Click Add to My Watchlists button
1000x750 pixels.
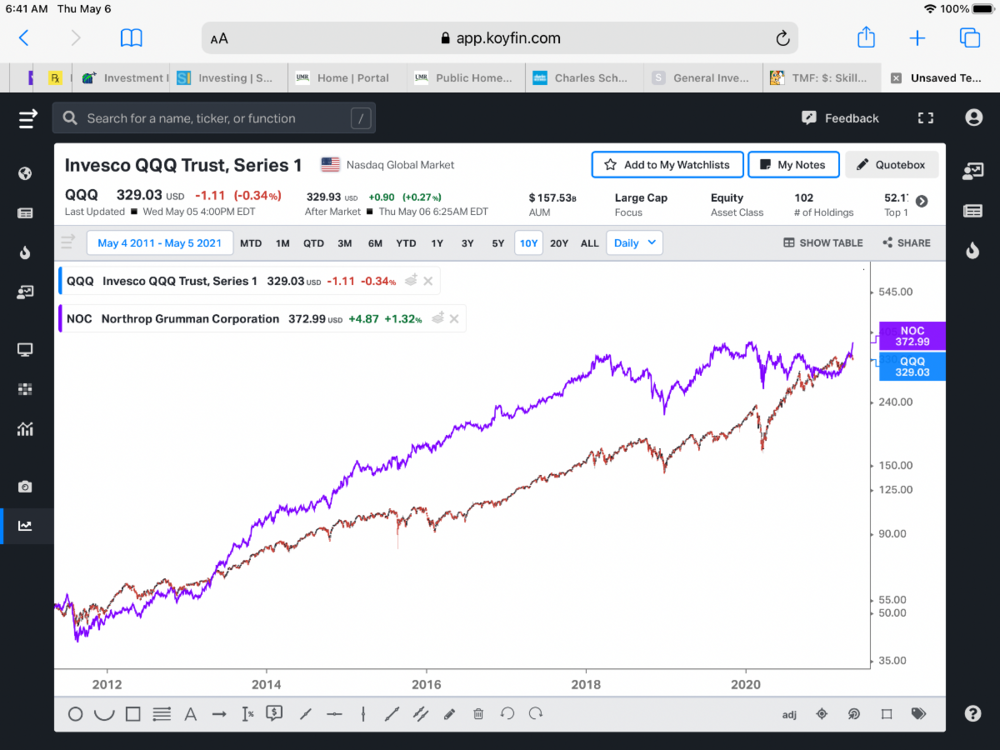pyautogui.click(x=667, y=165)
